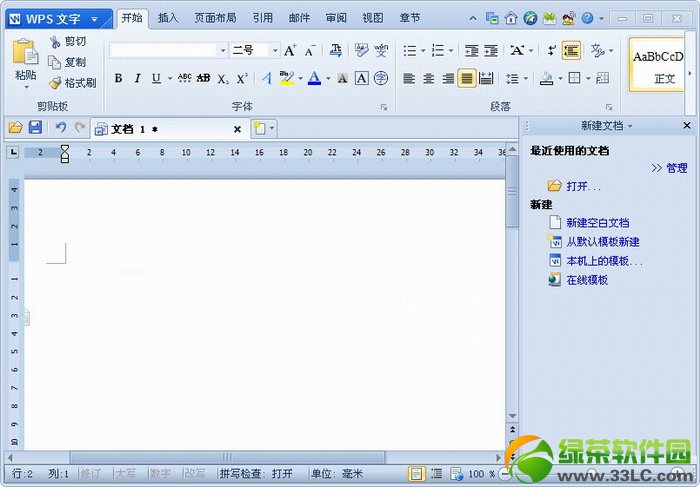Click 在线模板 link
The height and width of the screenshot is (497, 700).
[x=587, y=280]
